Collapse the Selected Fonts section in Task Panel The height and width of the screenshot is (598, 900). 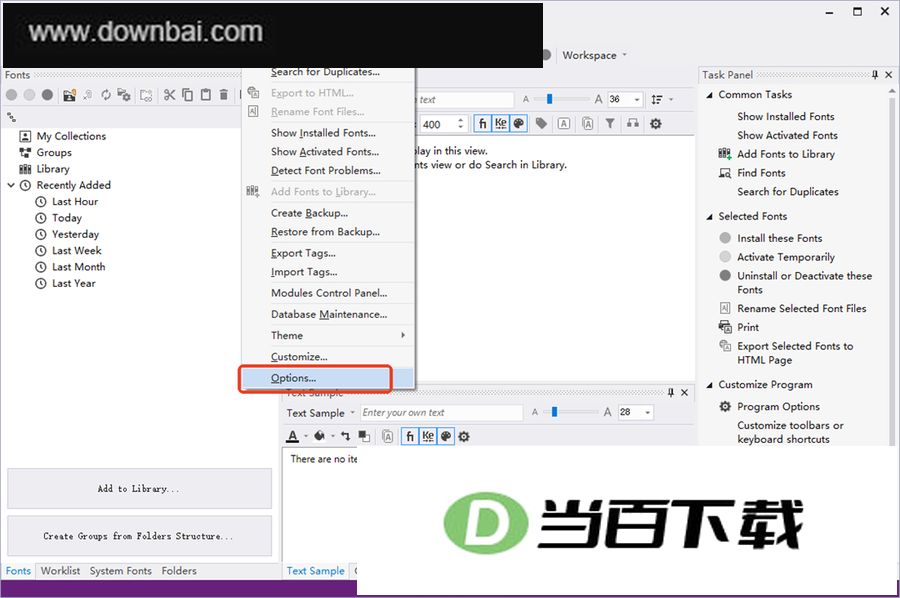pyautogui.click(x=709, y=217)
